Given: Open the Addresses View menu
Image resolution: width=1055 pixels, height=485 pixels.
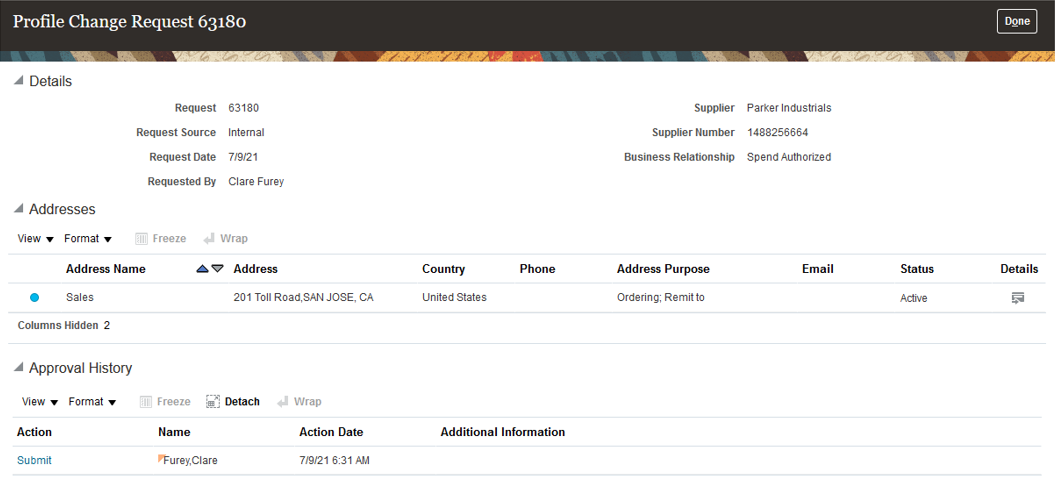Looking at the screenshot, I should coord(36,239).
